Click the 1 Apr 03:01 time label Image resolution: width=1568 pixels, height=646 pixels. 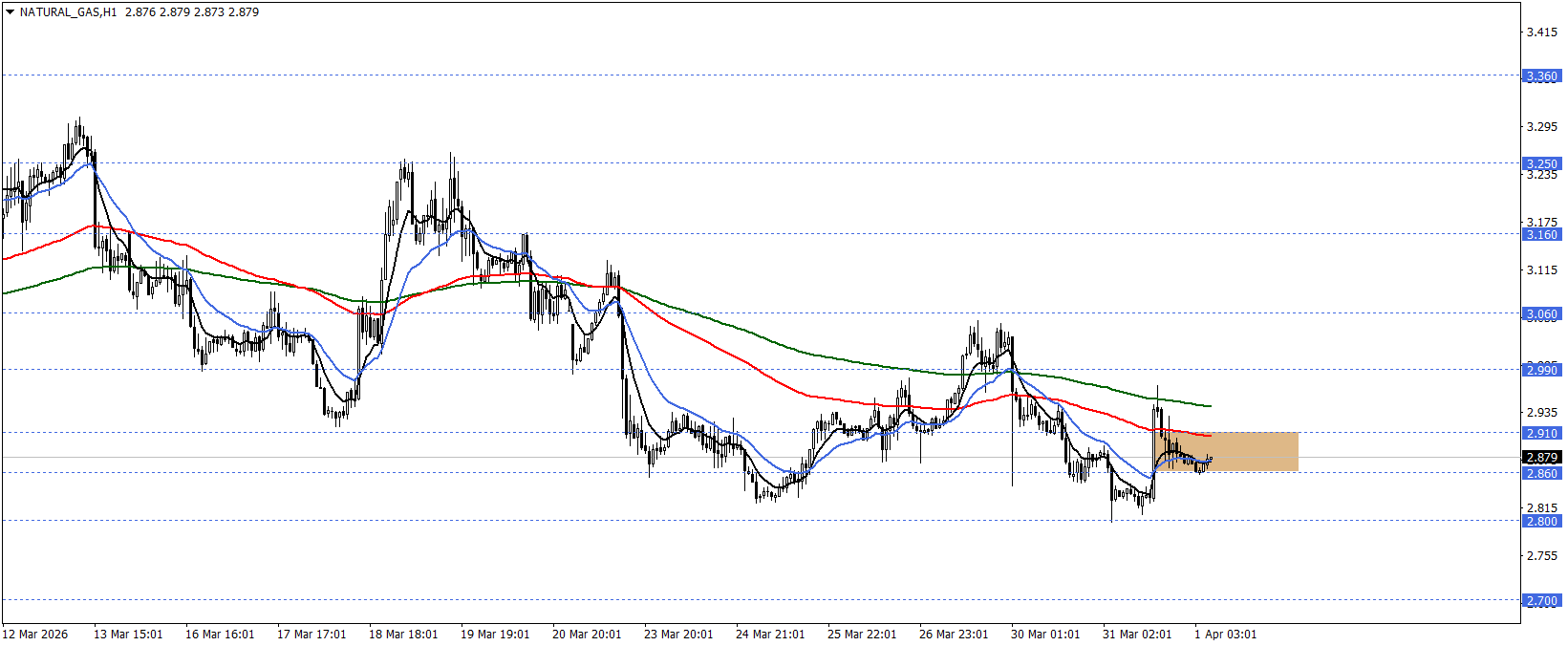pyautogui.click(x=1226, y=635)
